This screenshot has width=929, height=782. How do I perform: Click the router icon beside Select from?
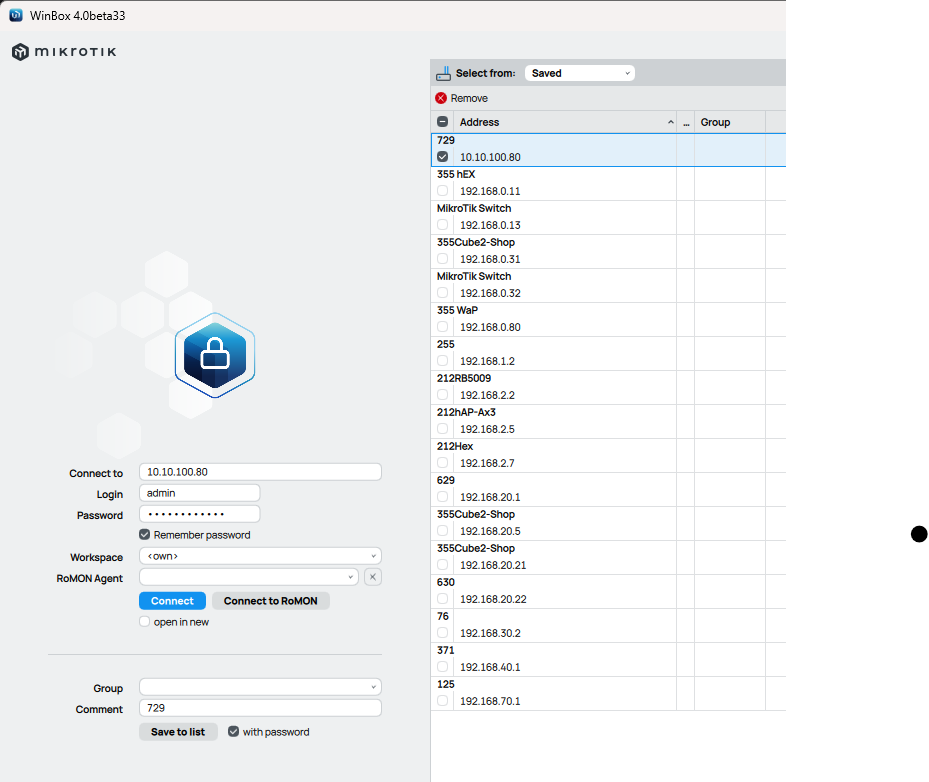tap(443, 73)
